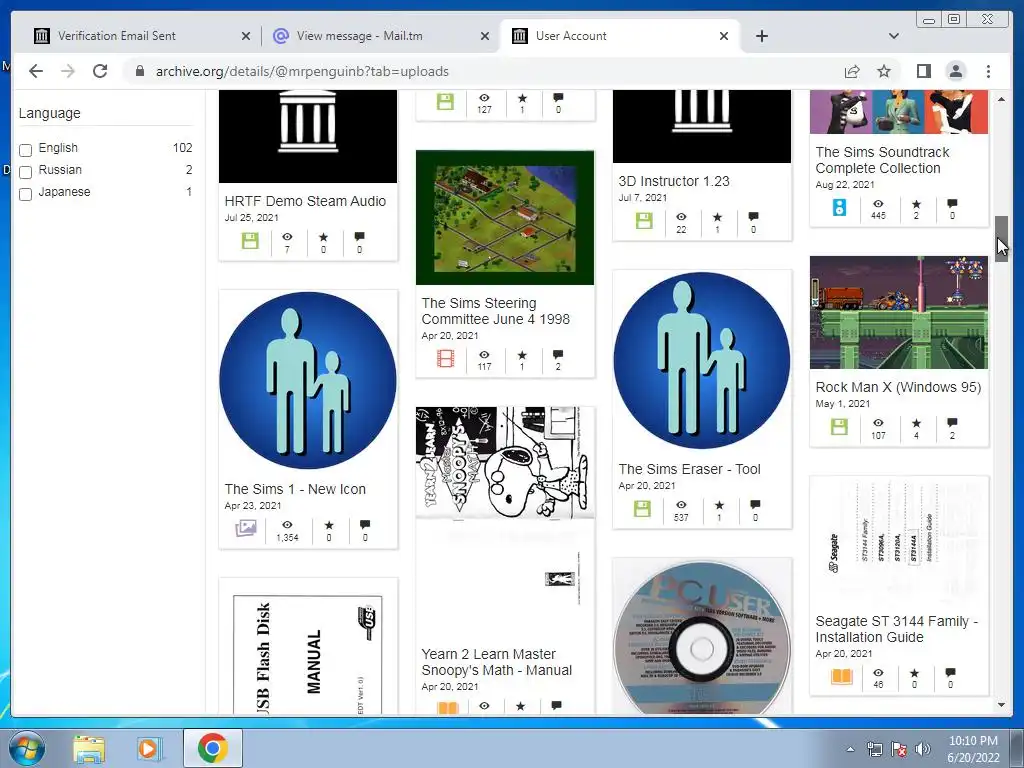Image resolution: width=1024 pixels, height=768 pixels.
Task: Close the Mail.tm tab
Action: (x=485, y=36)
